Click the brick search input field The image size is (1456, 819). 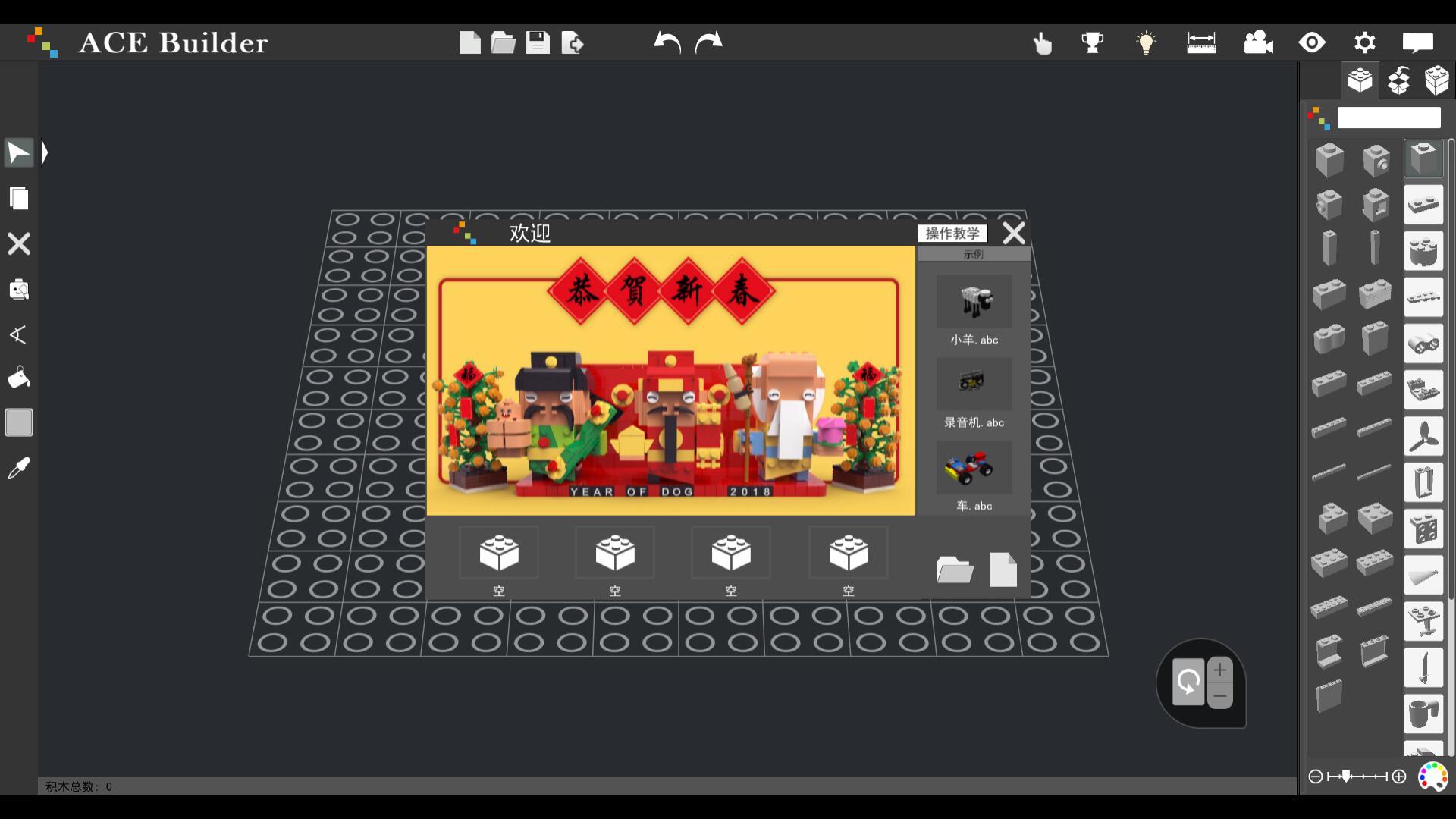[x=1388, y=118]
